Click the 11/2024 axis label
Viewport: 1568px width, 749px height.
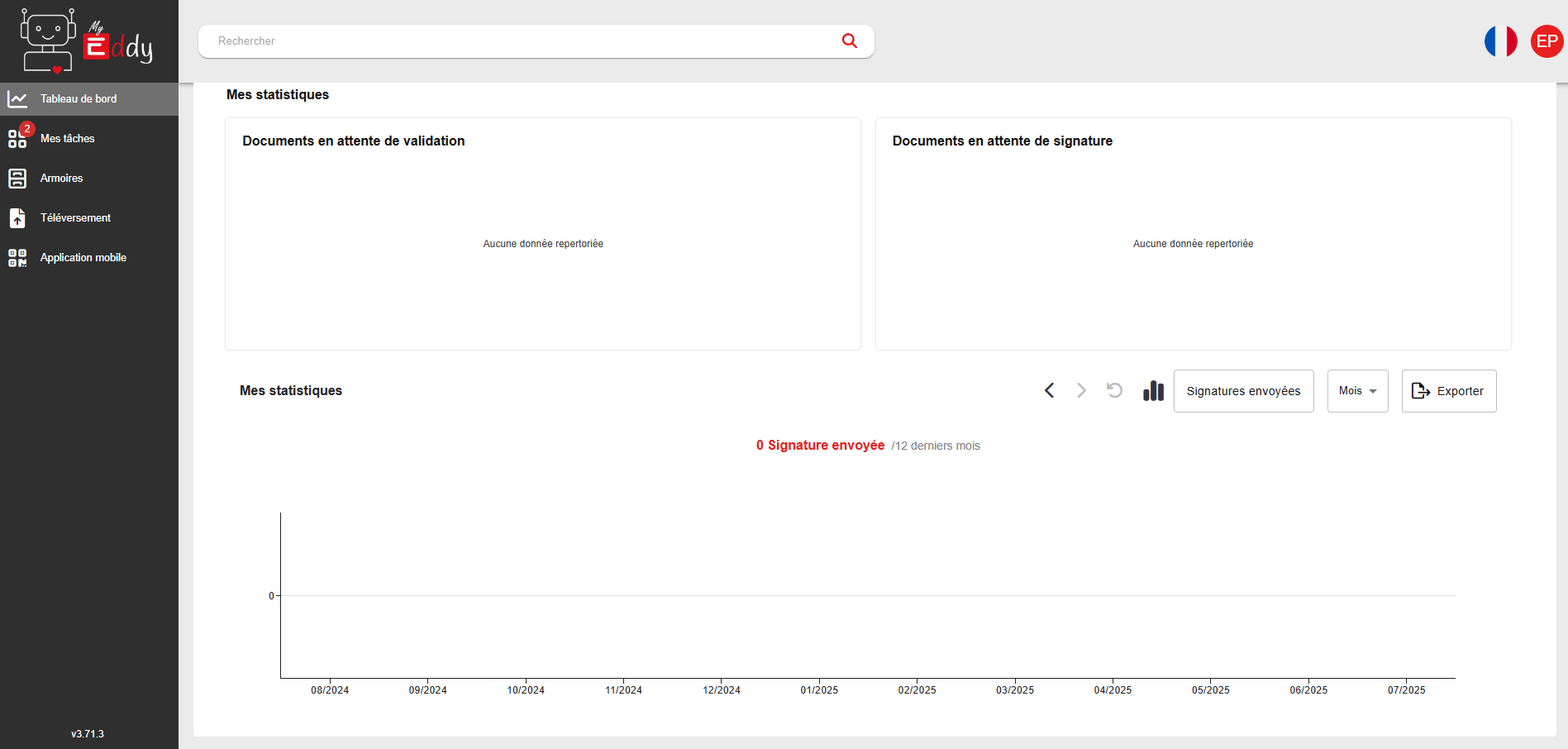623,690
